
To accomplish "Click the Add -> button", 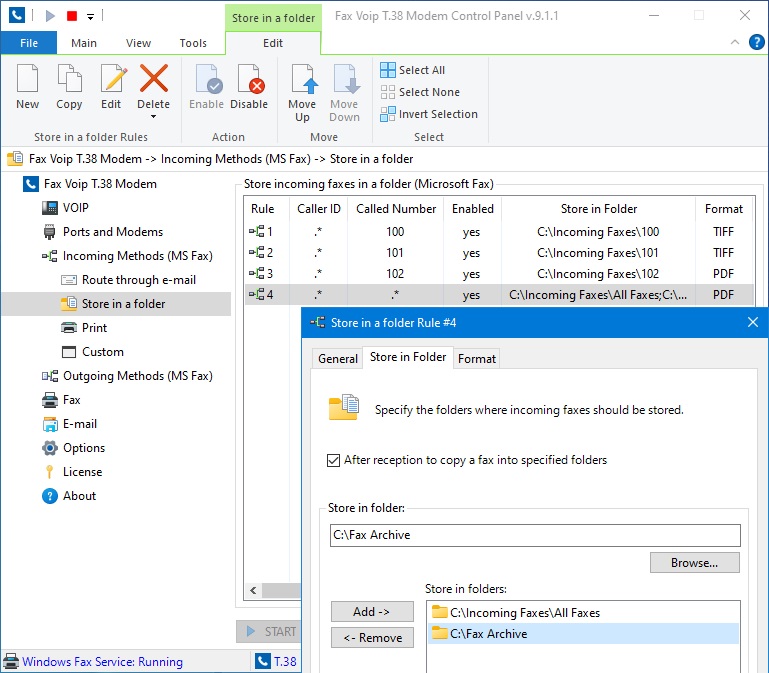I will point(372,612).
